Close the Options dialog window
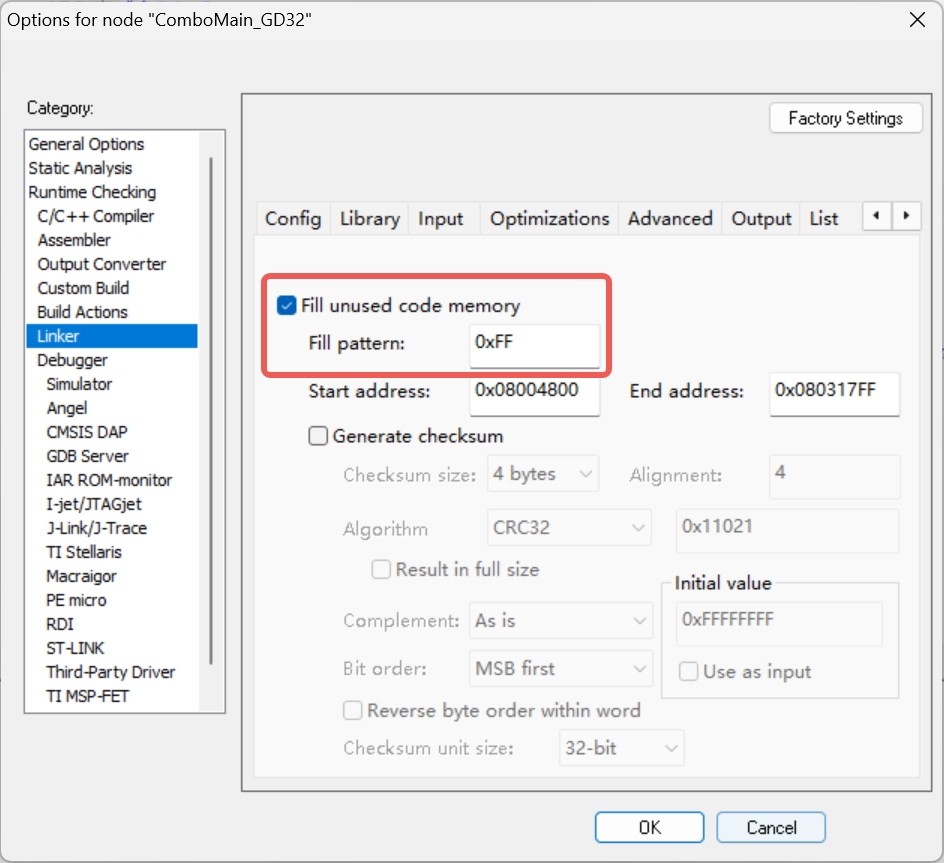The image size is (944, 863). point(915,20)
